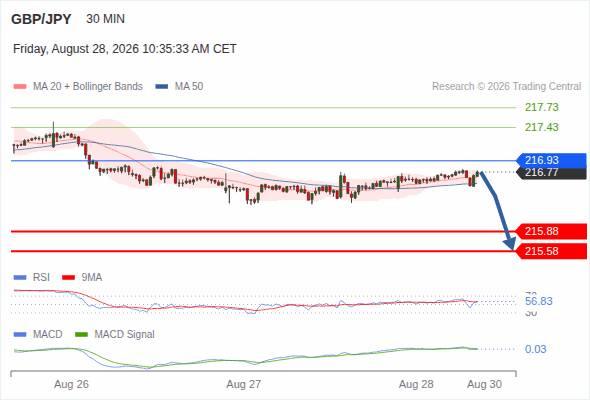The height and width of the screenshot is (400, 590).
Task: Click the MACD value 0.03 readout
Action: tap(535, 349)
